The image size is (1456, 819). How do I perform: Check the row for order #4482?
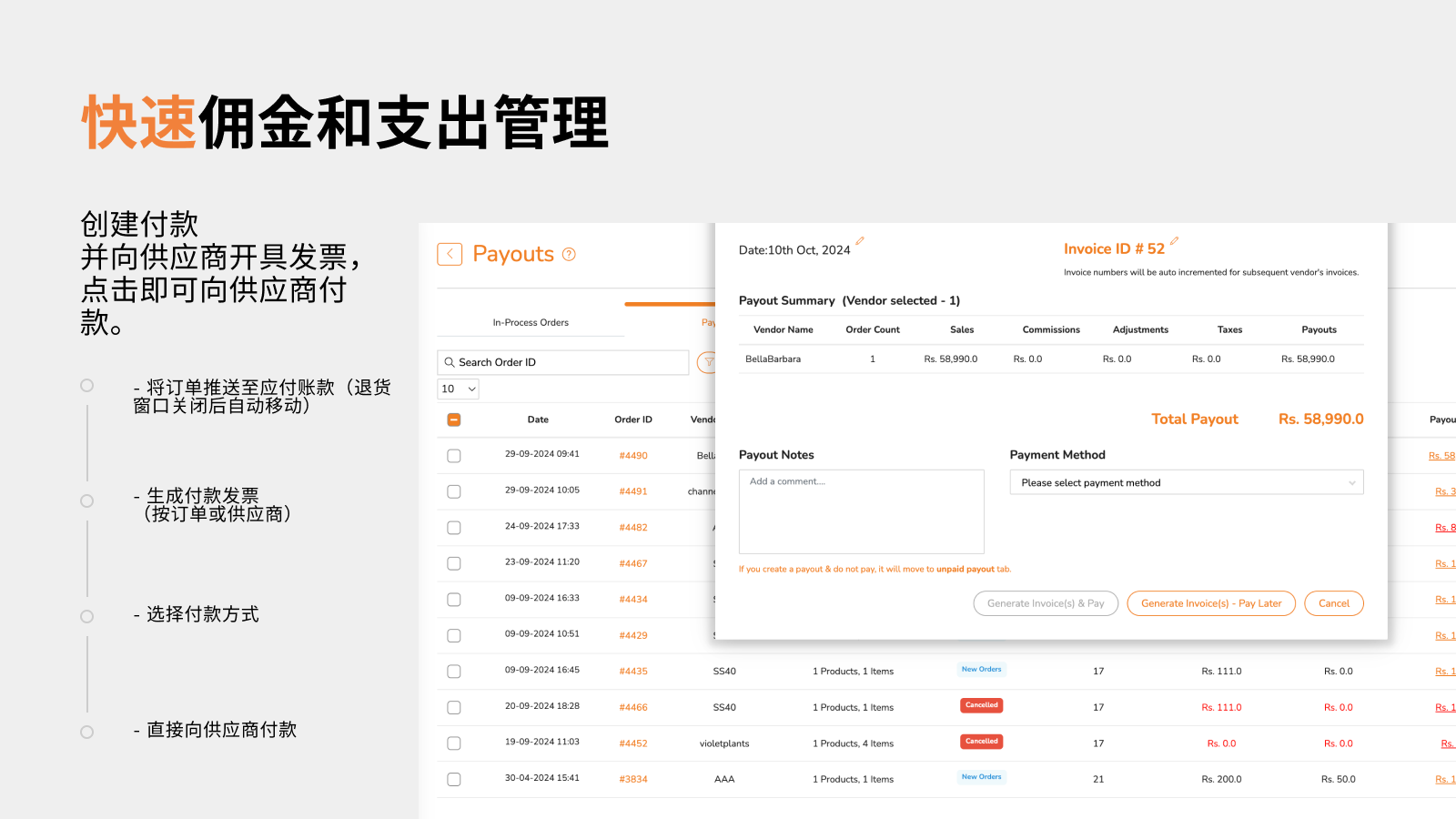(454, 528)
